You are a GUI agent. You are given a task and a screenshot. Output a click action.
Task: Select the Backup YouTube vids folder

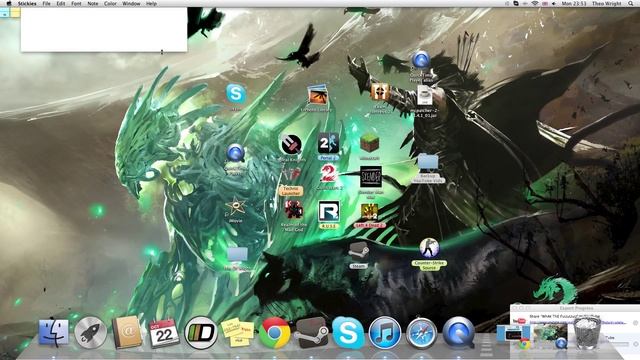tap(428, 162)
